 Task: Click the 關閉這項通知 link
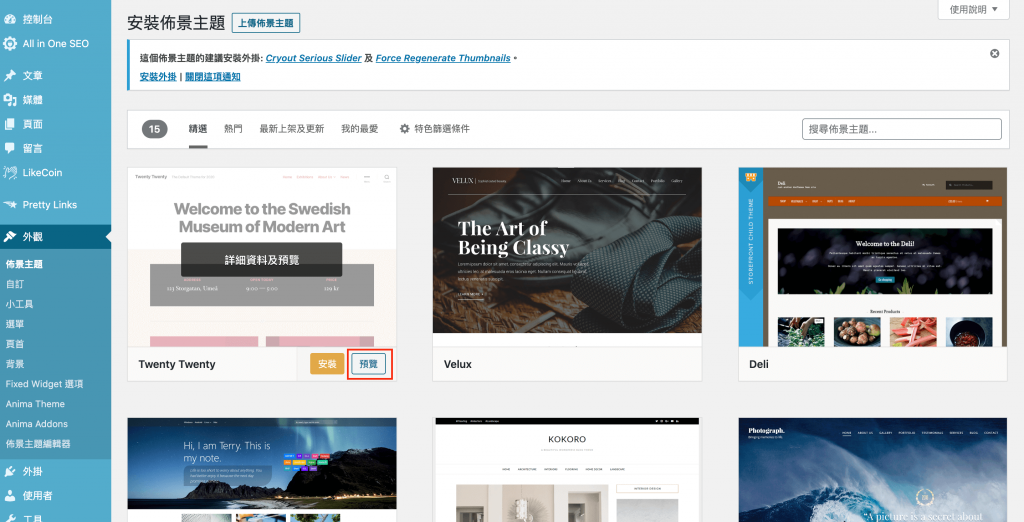213,76
